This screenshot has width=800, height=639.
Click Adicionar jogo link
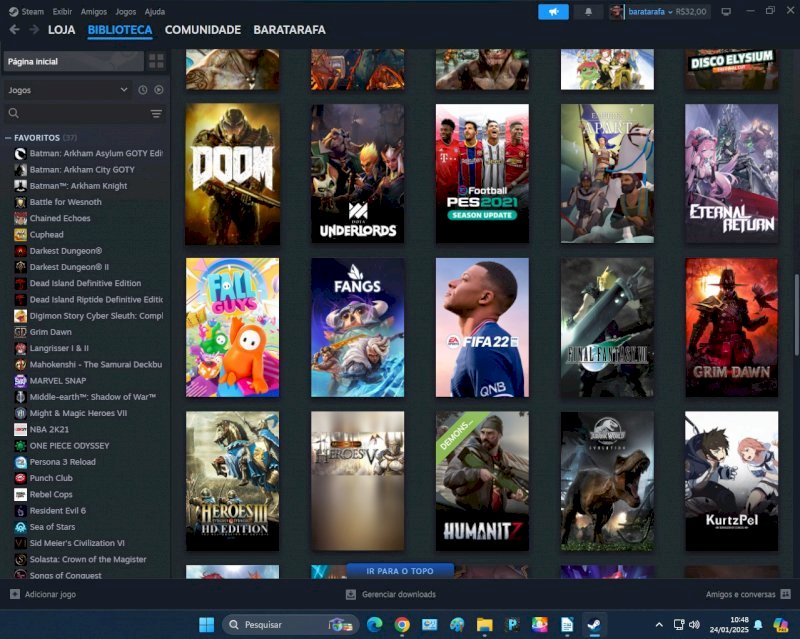51,594
